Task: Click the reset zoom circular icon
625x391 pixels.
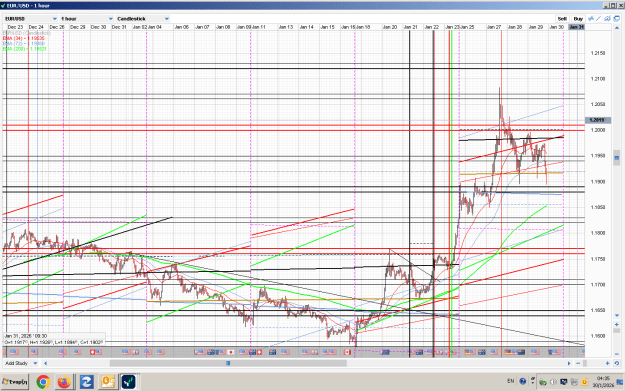Action: 617,363
